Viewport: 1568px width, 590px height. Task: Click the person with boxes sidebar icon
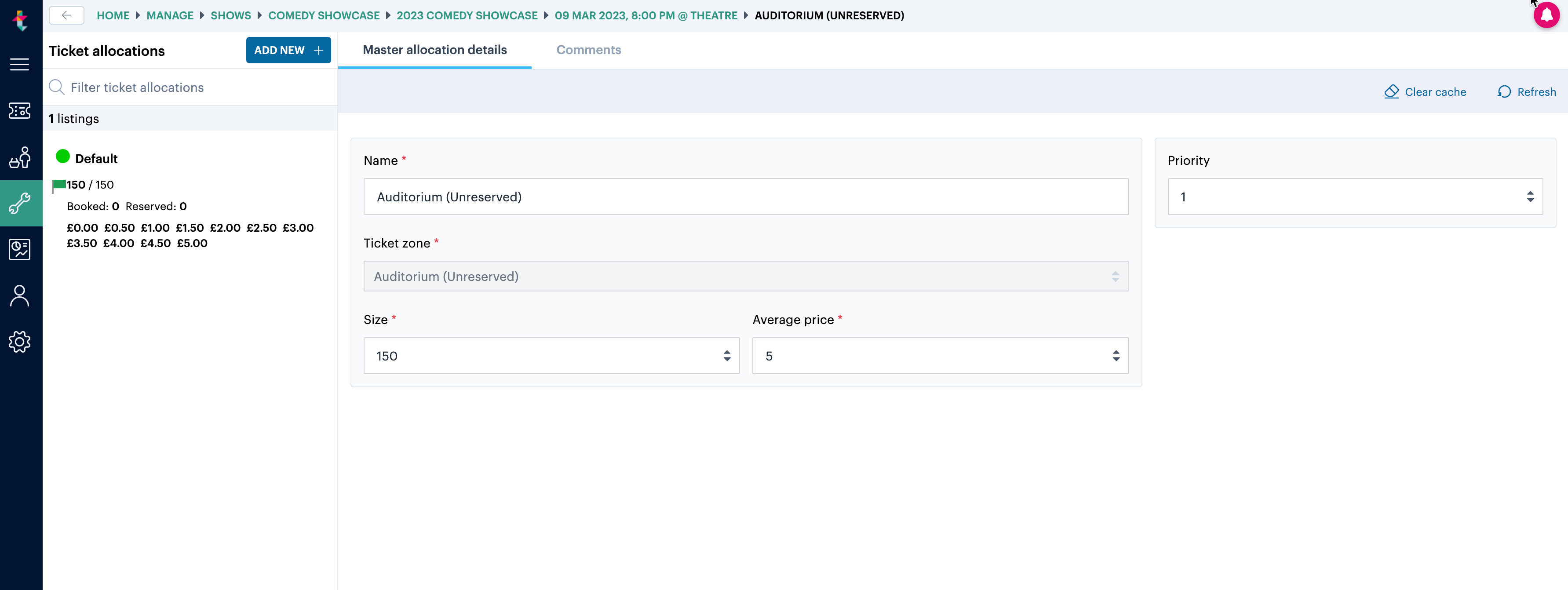click(19, 157)
